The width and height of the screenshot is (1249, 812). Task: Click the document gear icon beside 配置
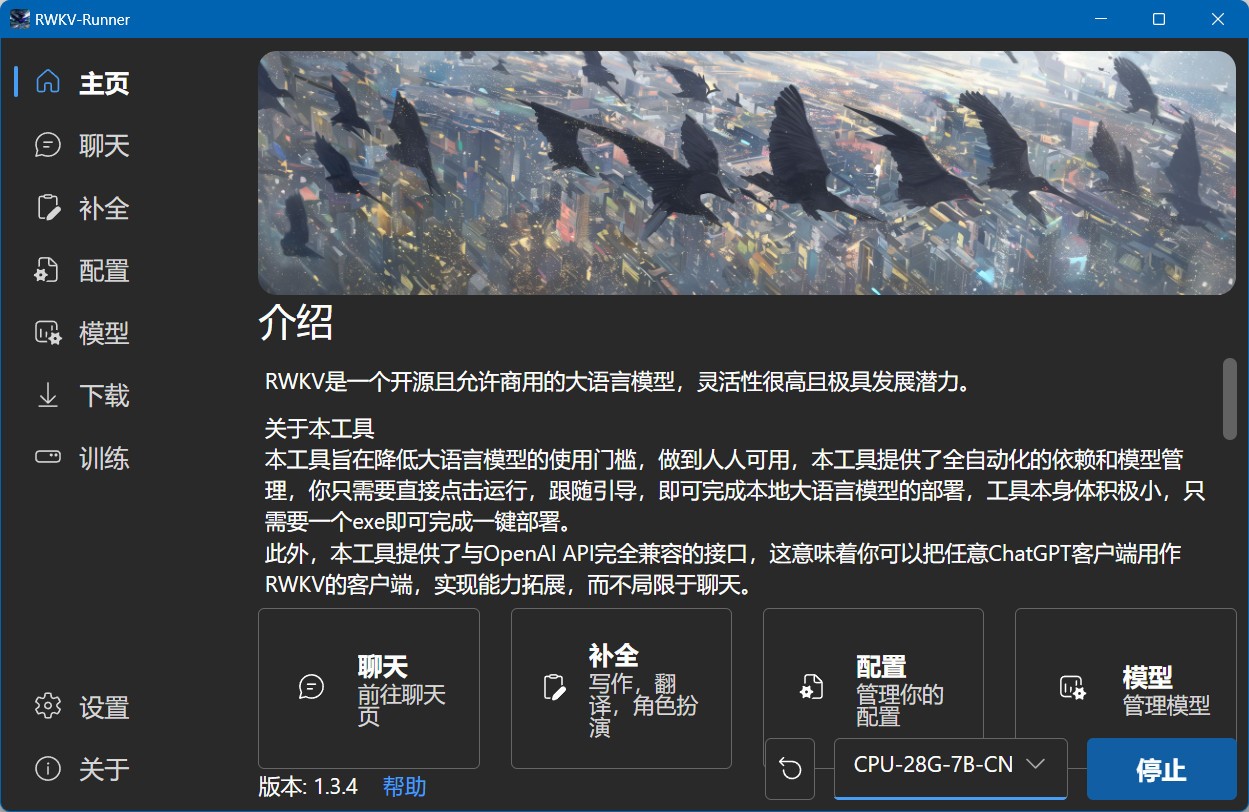[47, 270]
